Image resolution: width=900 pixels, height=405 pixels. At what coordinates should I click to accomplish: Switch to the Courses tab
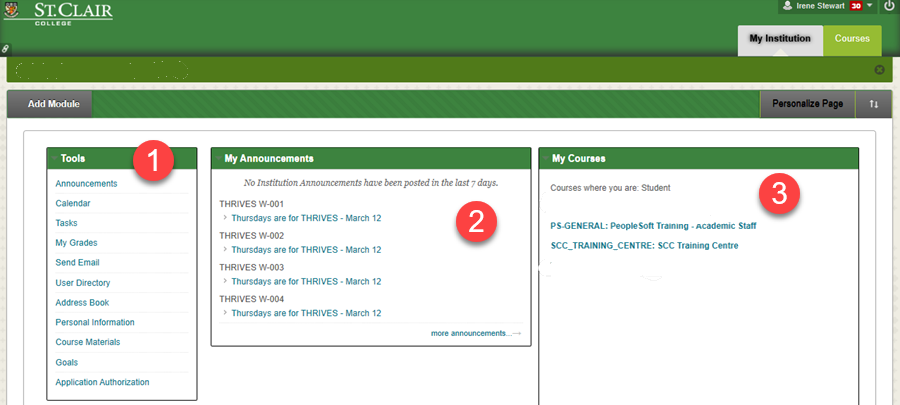coord(851,39)
